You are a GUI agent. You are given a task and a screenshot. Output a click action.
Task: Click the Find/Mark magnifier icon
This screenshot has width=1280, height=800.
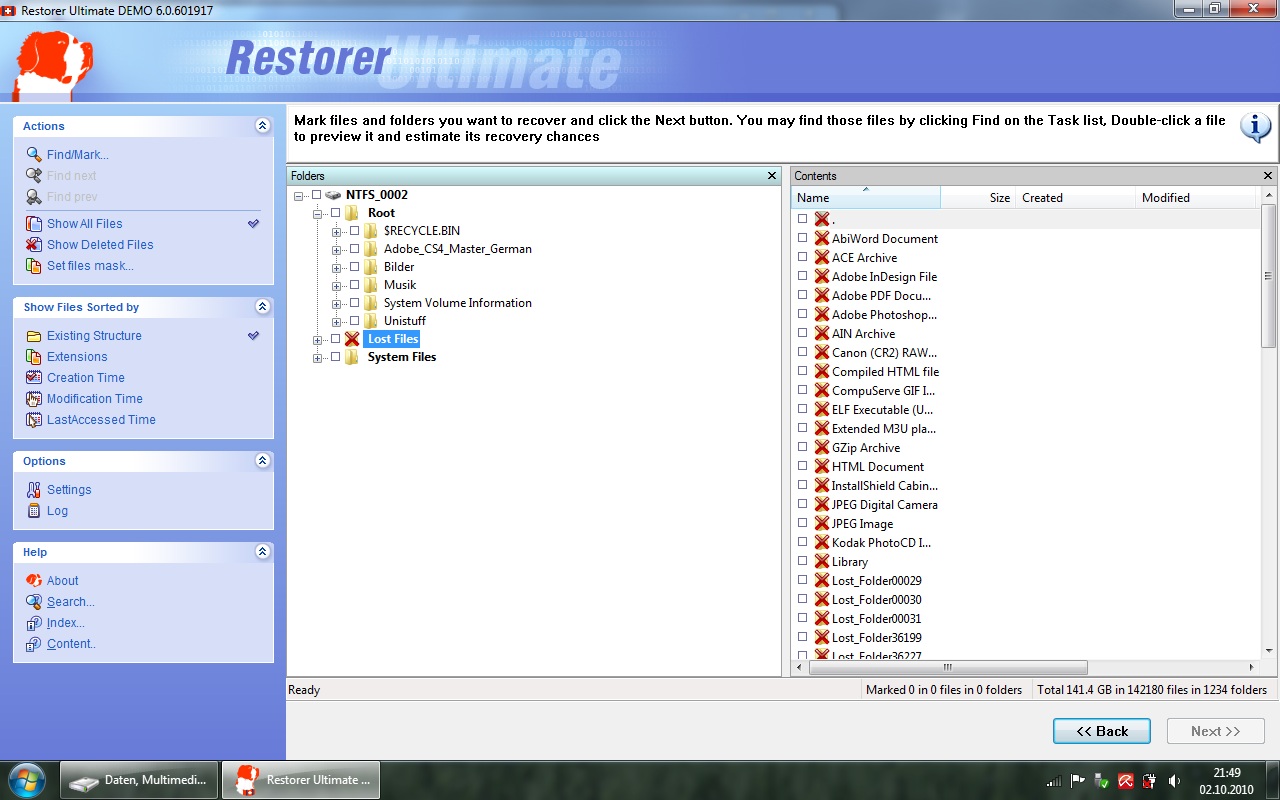(x=34, y=154)
